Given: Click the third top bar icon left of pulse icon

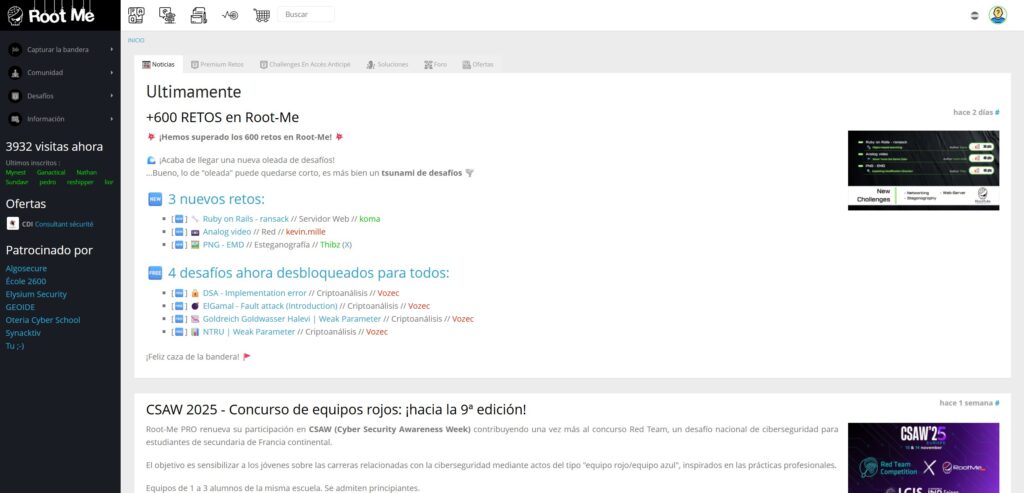Looking at the screenshot, I should (198, 15).
